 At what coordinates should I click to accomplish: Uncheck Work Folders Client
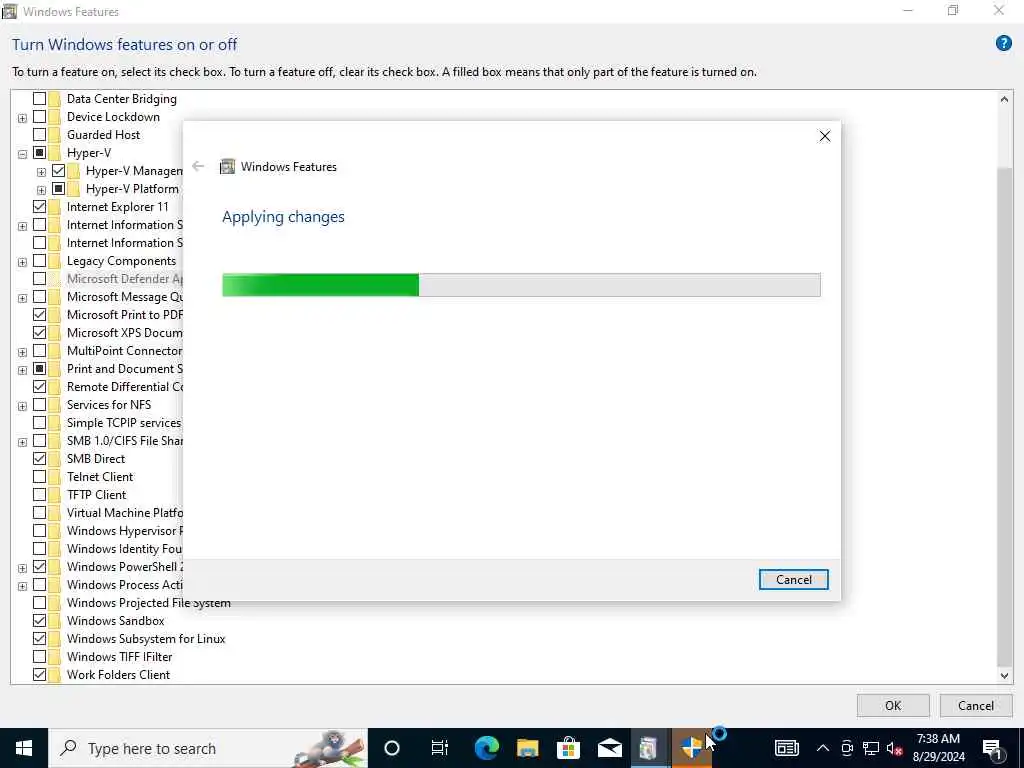pos(39,675)
